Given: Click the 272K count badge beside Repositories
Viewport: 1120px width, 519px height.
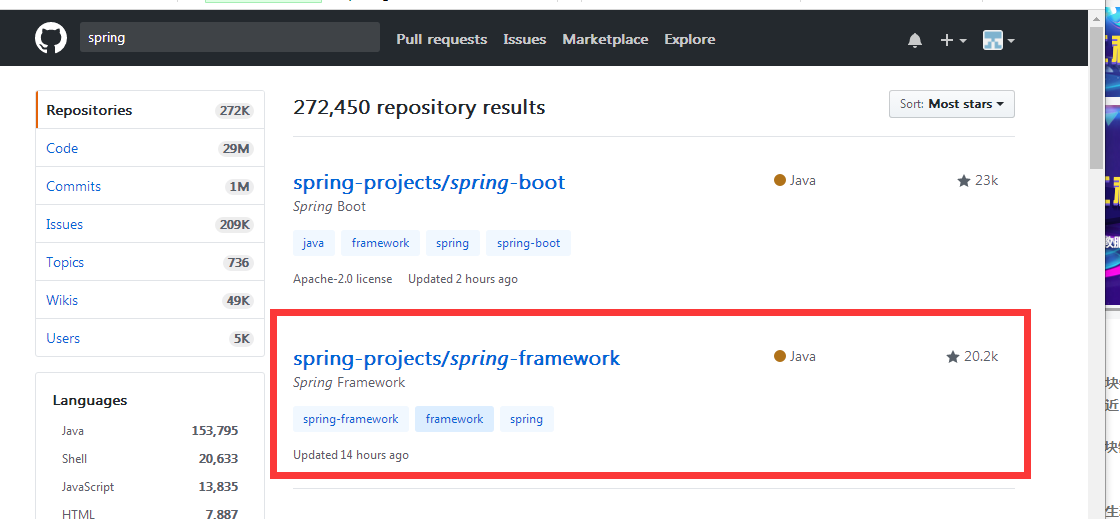Looking at the screenshot, I should point(234,111).
